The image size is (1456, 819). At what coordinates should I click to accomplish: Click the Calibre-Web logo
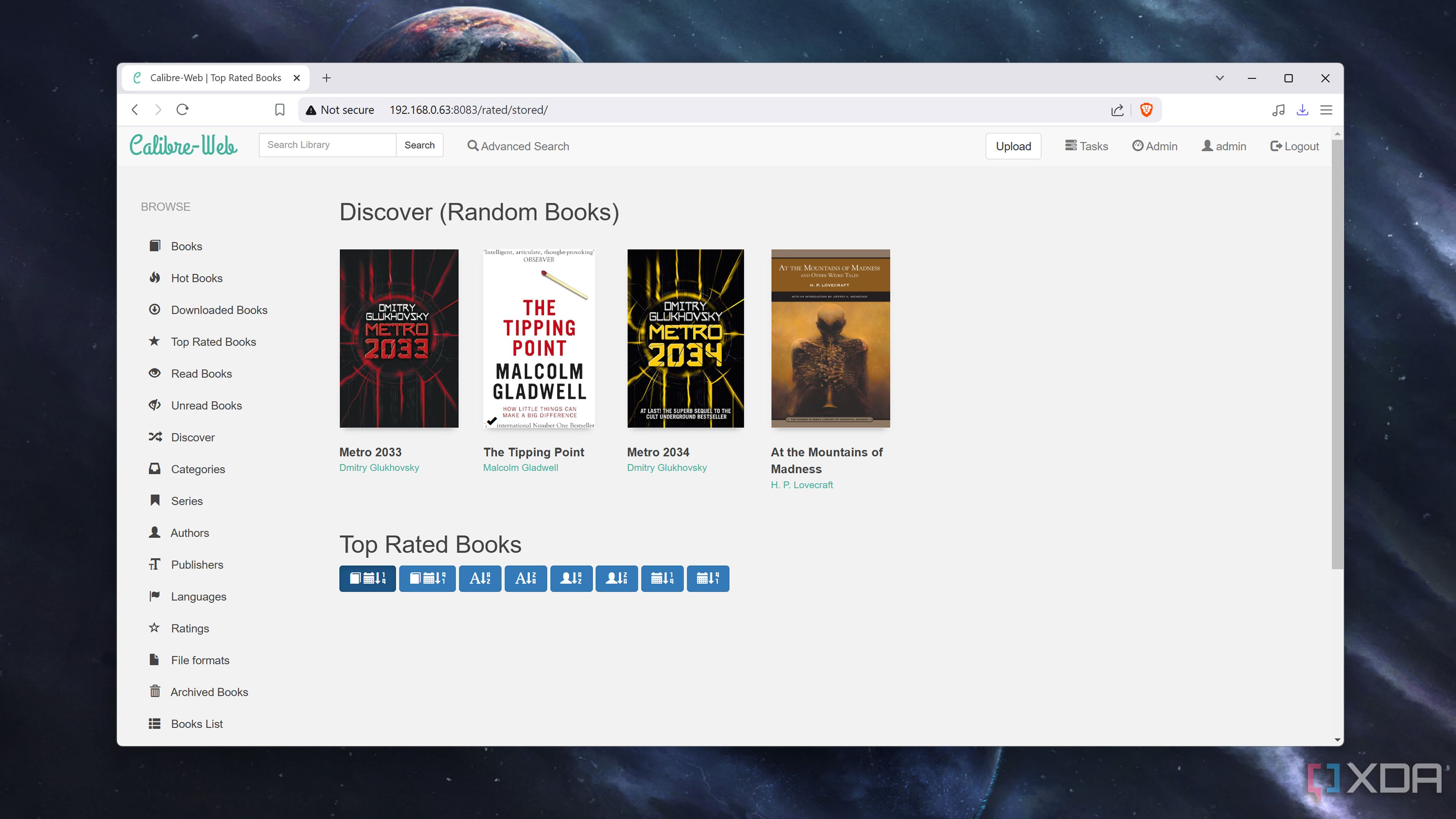[184, 145]
